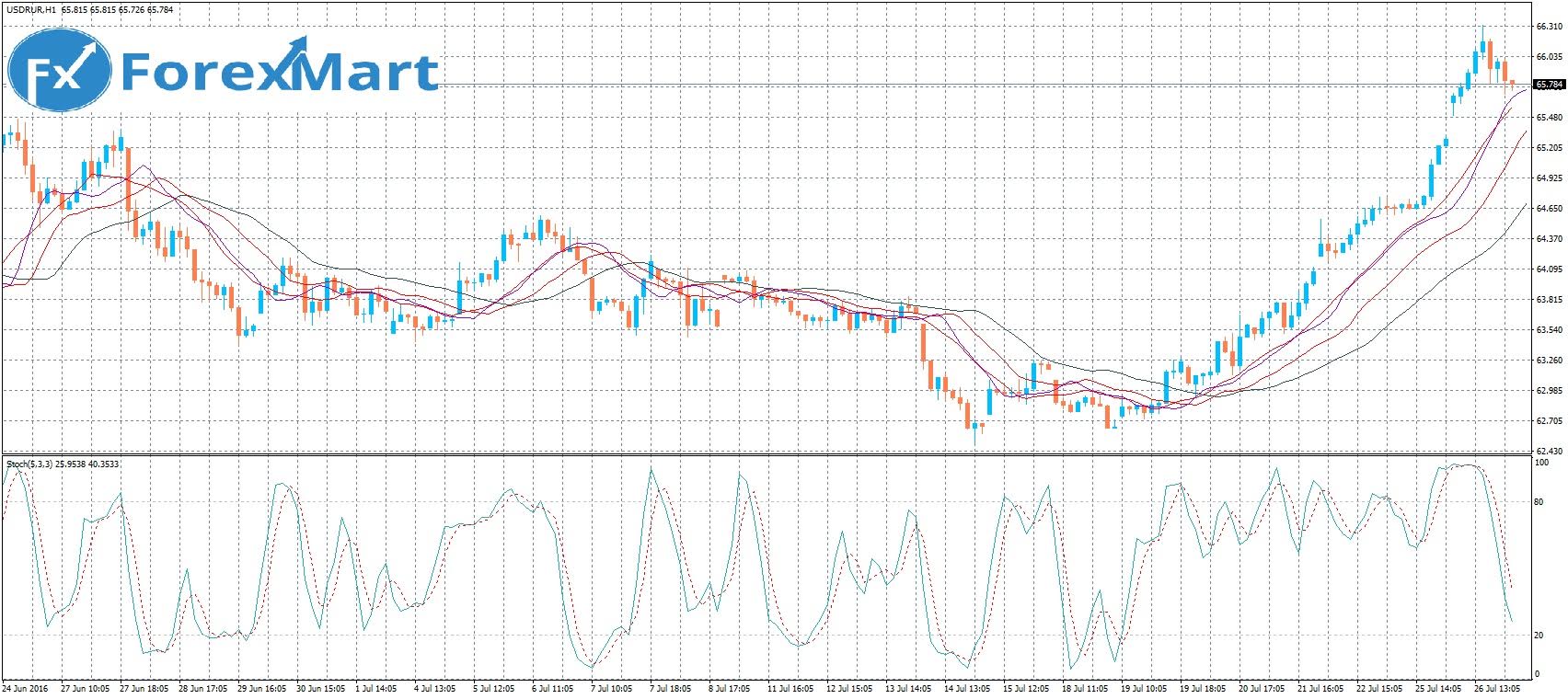Click the 27 Jun 18:05 time label
Viewport: 1568px width, 699px height.
pyautogui.click(x=144, y=688)
